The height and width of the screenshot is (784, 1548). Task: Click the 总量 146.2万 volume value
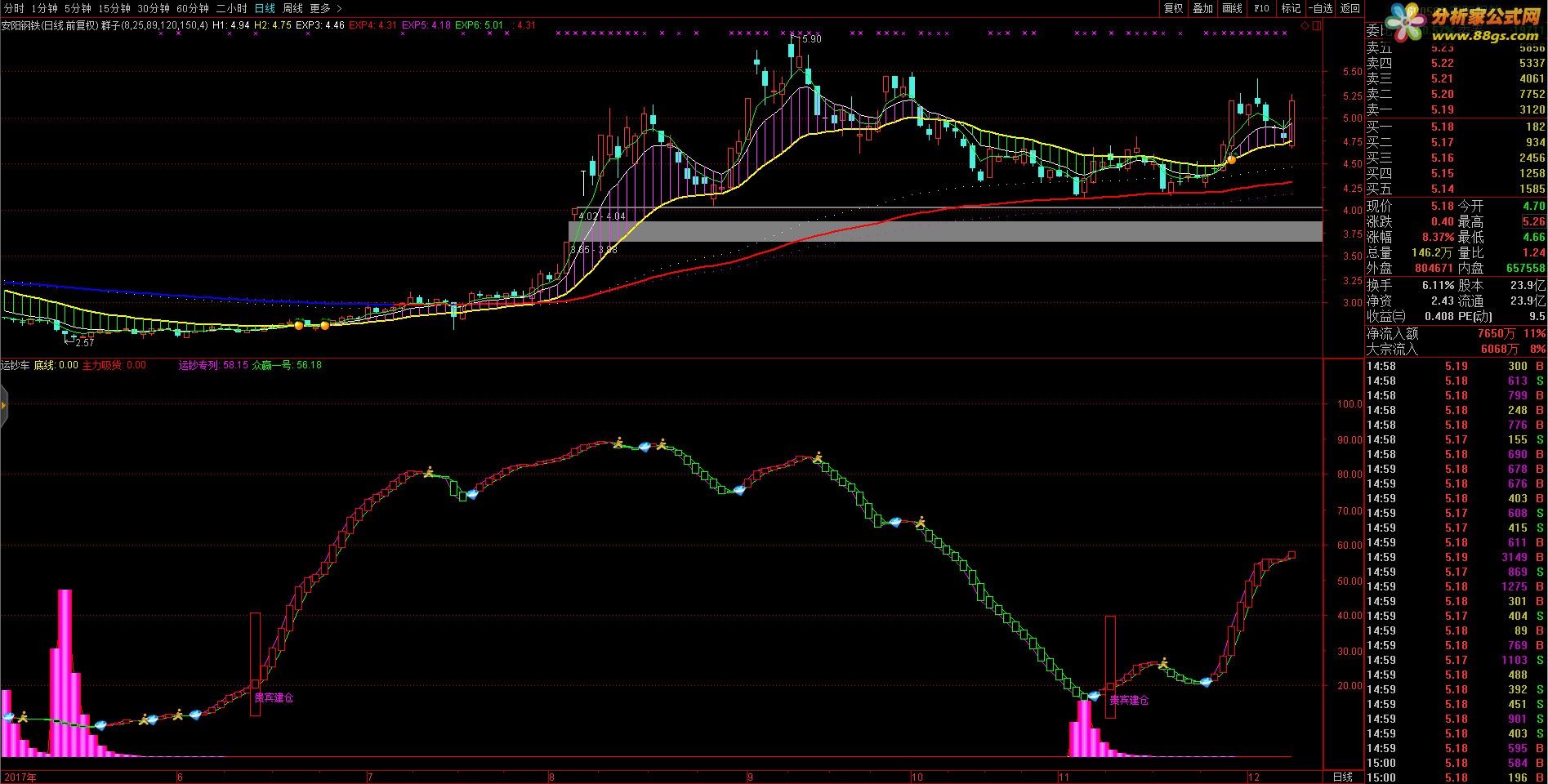click(1432, 253)
